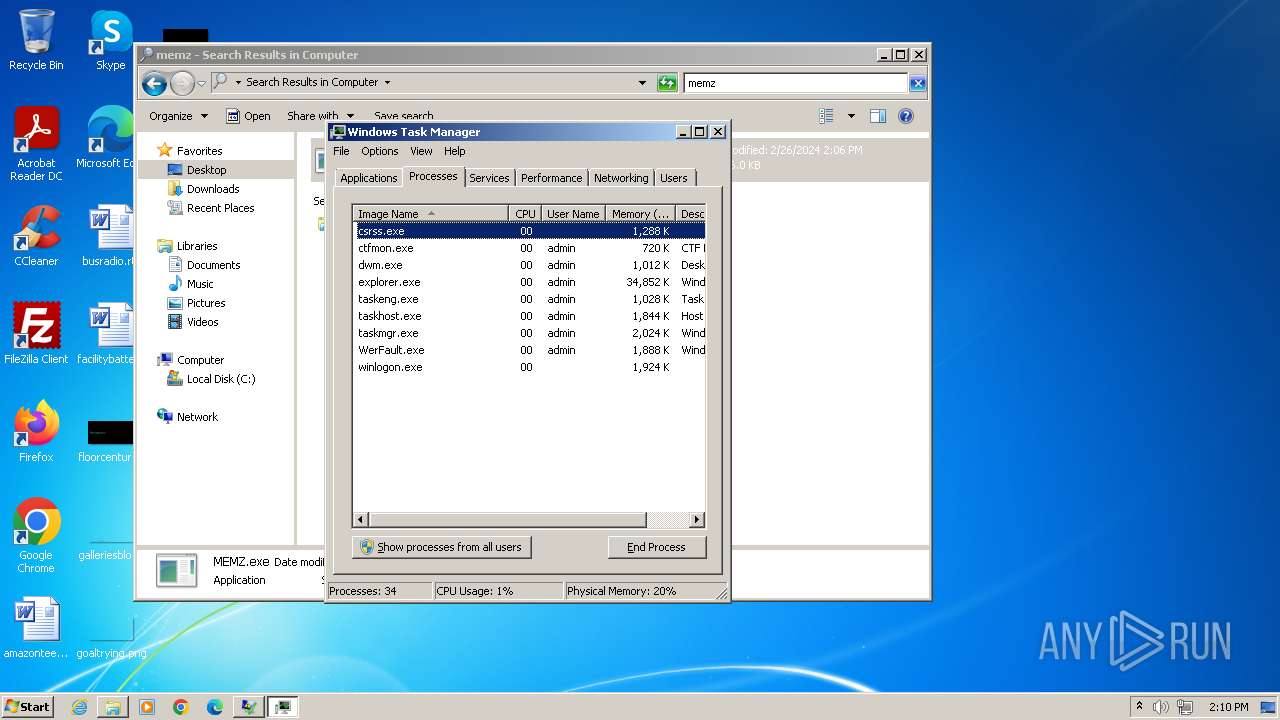Select the taskmgr.exe process row
This screenshot has width=1280, height=720.
point(529,333)
